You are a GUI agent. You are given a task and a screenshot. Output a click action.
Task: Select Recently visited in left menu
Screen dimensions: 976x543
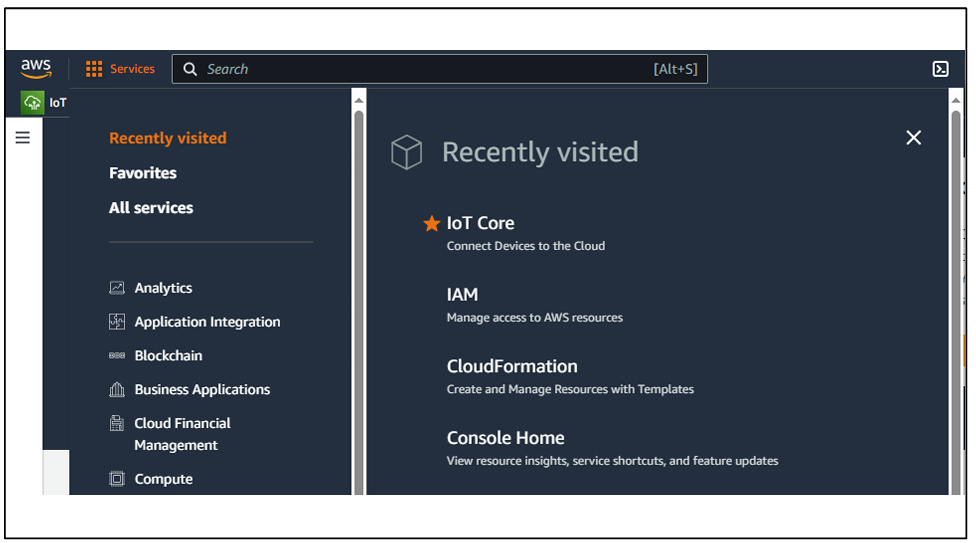click(x=168, y=138)
